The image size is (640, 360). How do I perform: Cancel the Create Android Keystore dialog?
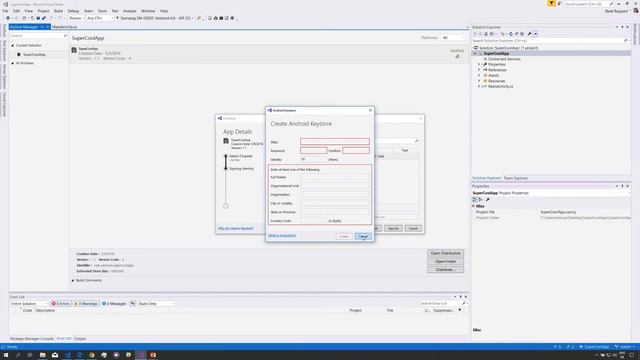[363, 236]
